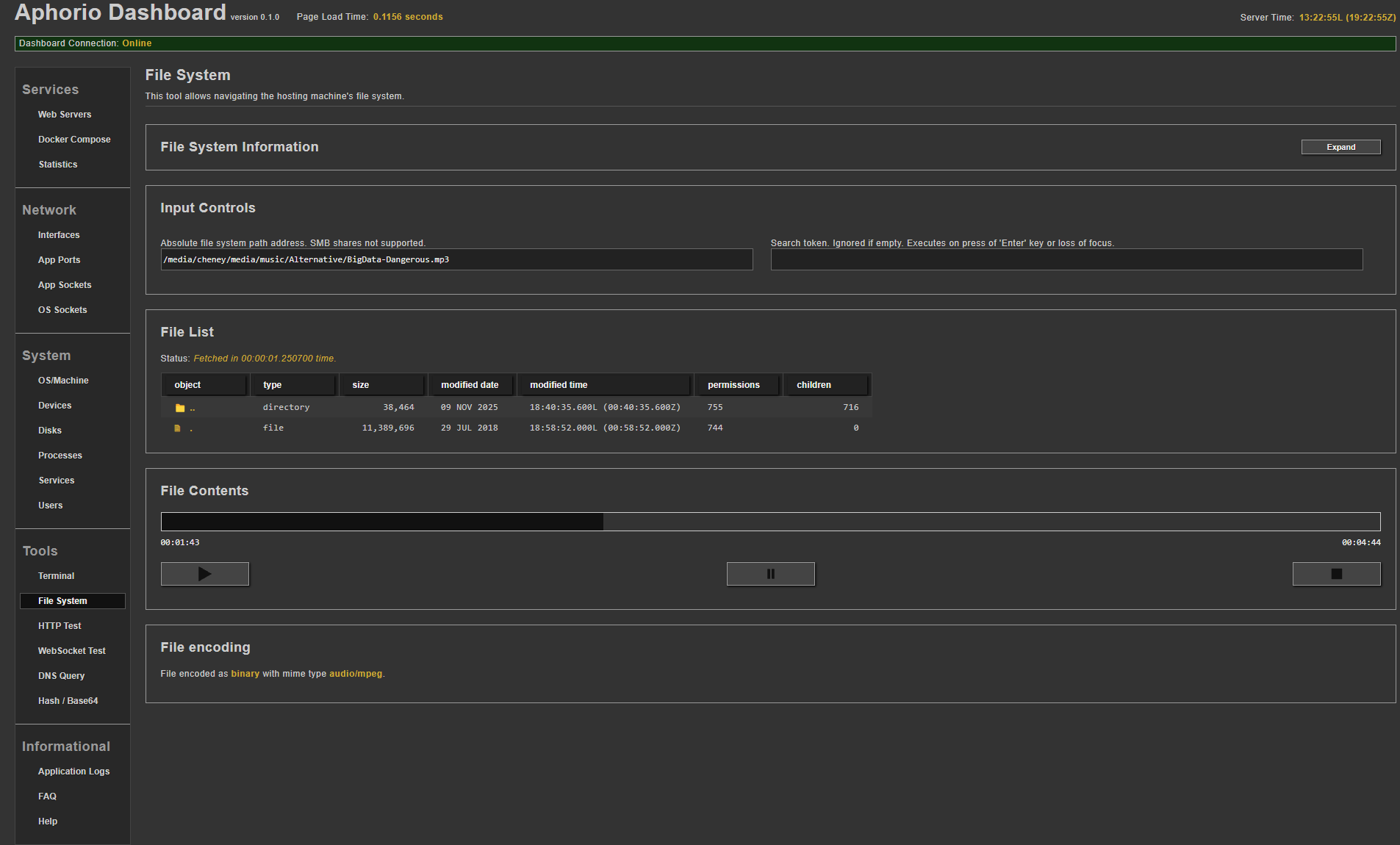Open the Docker Compose page
1400x845 pixels.
pyautogui.click(x=74, y=140)
